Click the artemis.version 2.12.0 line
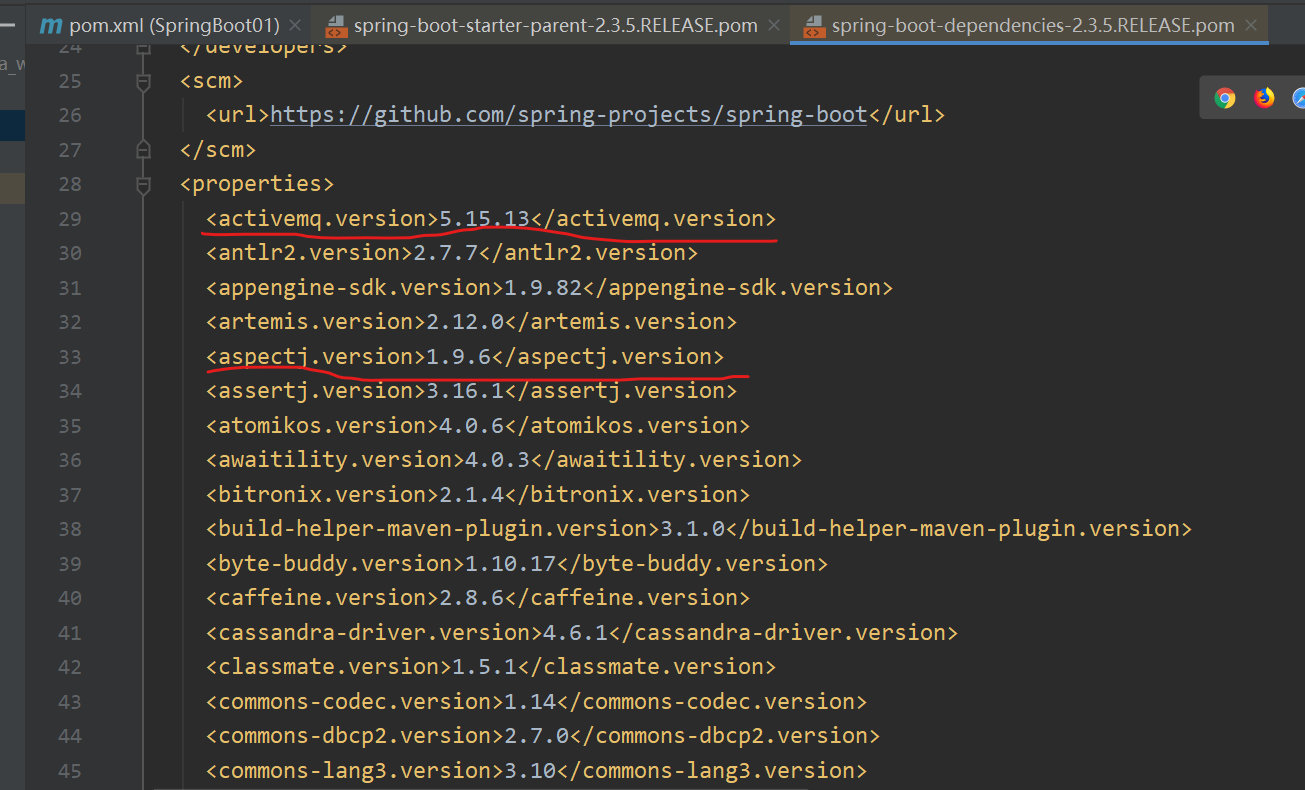The width and height of the screenshot is (1305, 790). coord(471,321)
